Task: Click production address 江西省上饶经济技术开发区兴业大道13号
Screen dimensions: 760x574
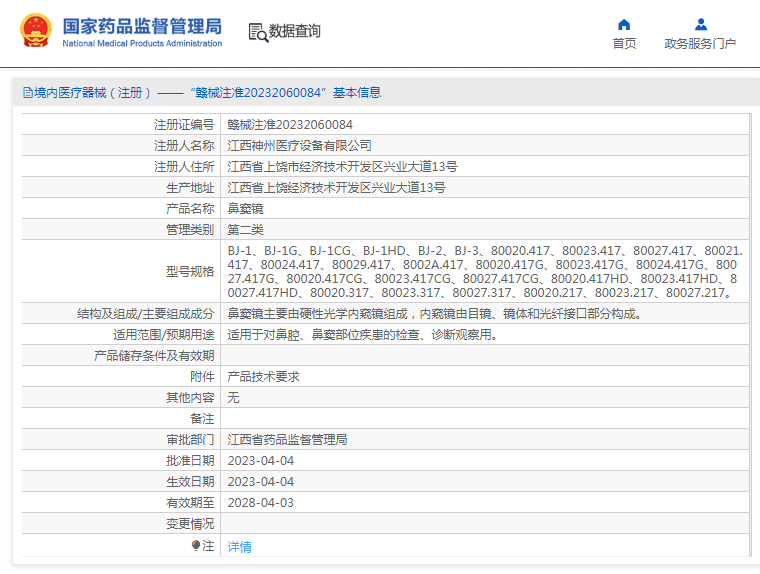Action: (x=336, y=188)
